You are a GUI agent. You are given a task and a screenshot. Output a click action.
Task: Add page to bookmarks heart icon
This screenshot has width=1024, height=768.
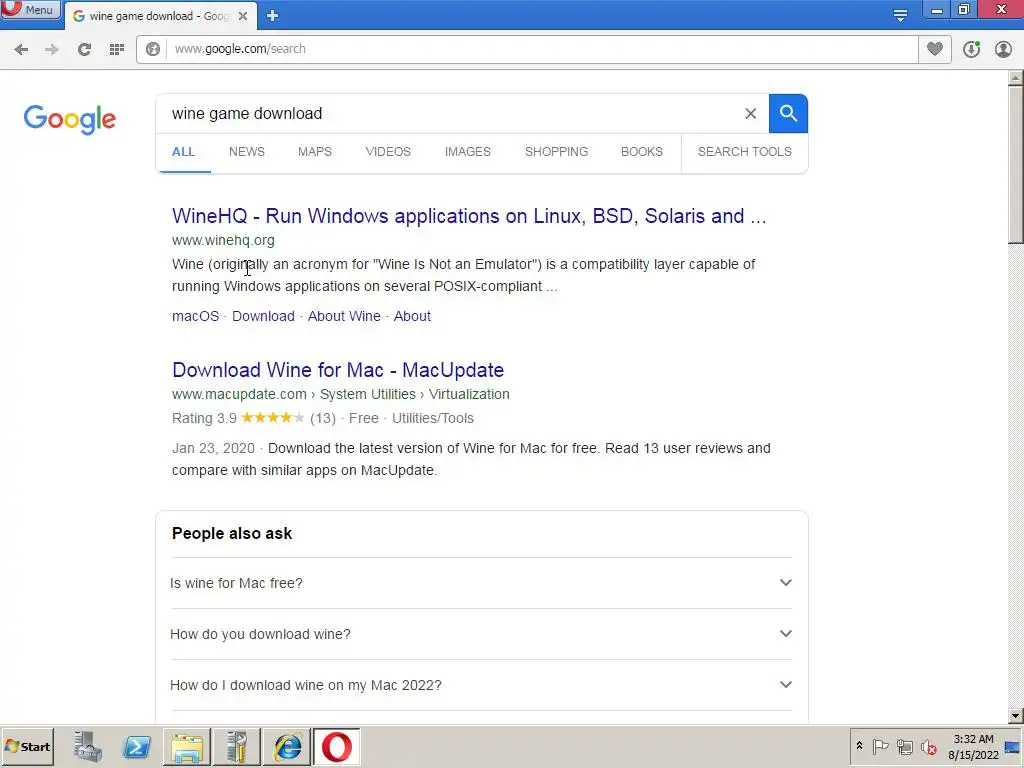(x=935, y=49)
